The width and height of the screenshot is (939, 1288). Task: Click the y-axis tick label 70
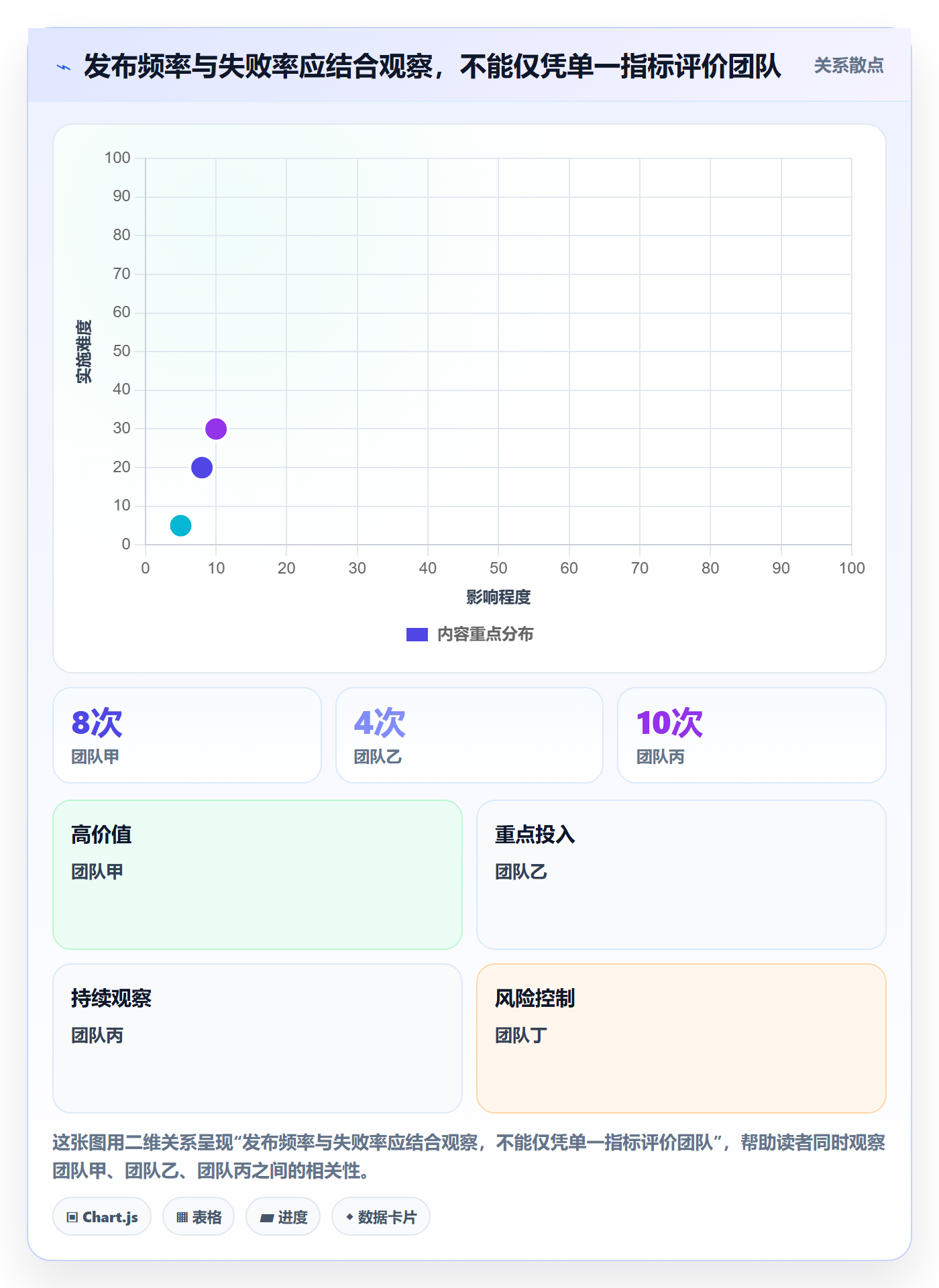click(x=121, y=274)
